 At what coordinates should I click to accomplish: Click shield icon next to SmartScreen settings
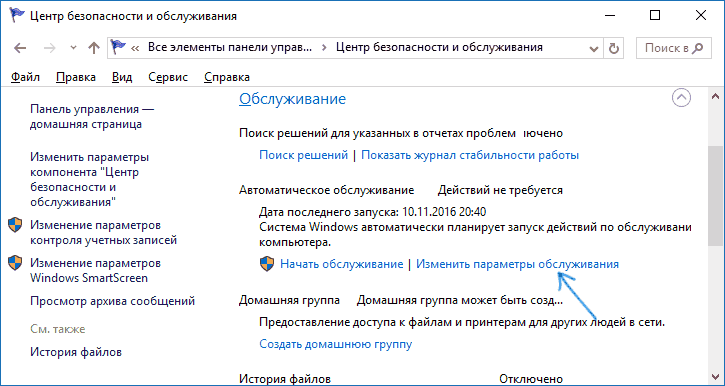[x=15, y=263]
